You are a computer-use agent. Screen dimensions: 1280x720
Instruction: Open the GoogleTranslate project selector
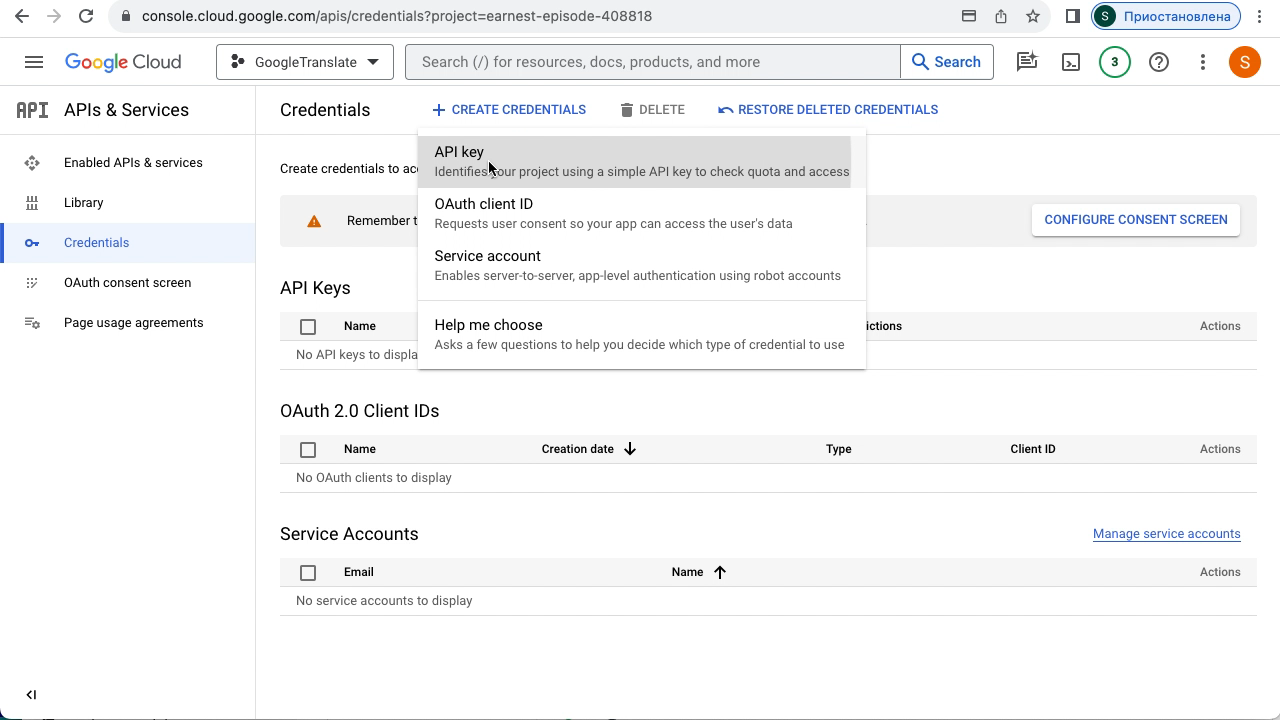click(x=305, y=62)
